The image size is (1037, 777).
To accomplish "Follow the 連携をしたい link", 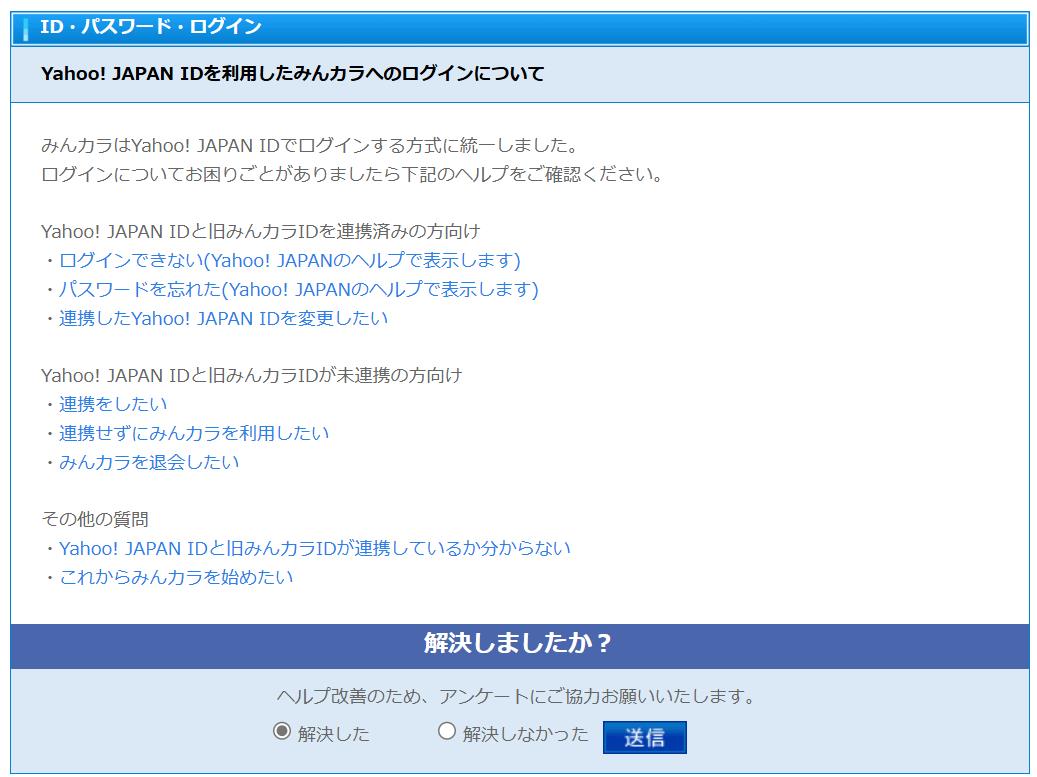I will click(113, 405).
